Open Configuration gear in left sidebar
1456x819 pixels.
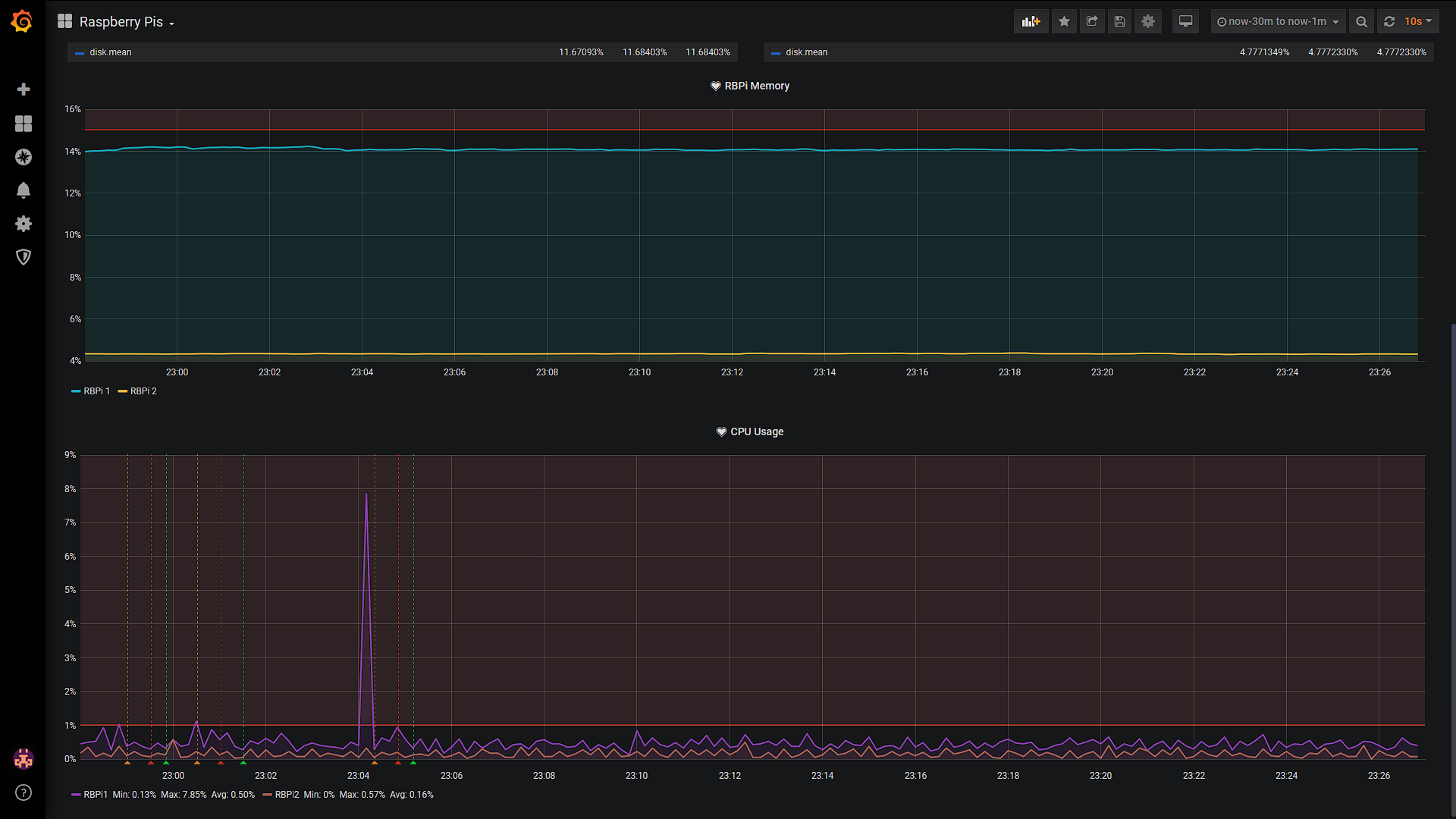[24, 224]
